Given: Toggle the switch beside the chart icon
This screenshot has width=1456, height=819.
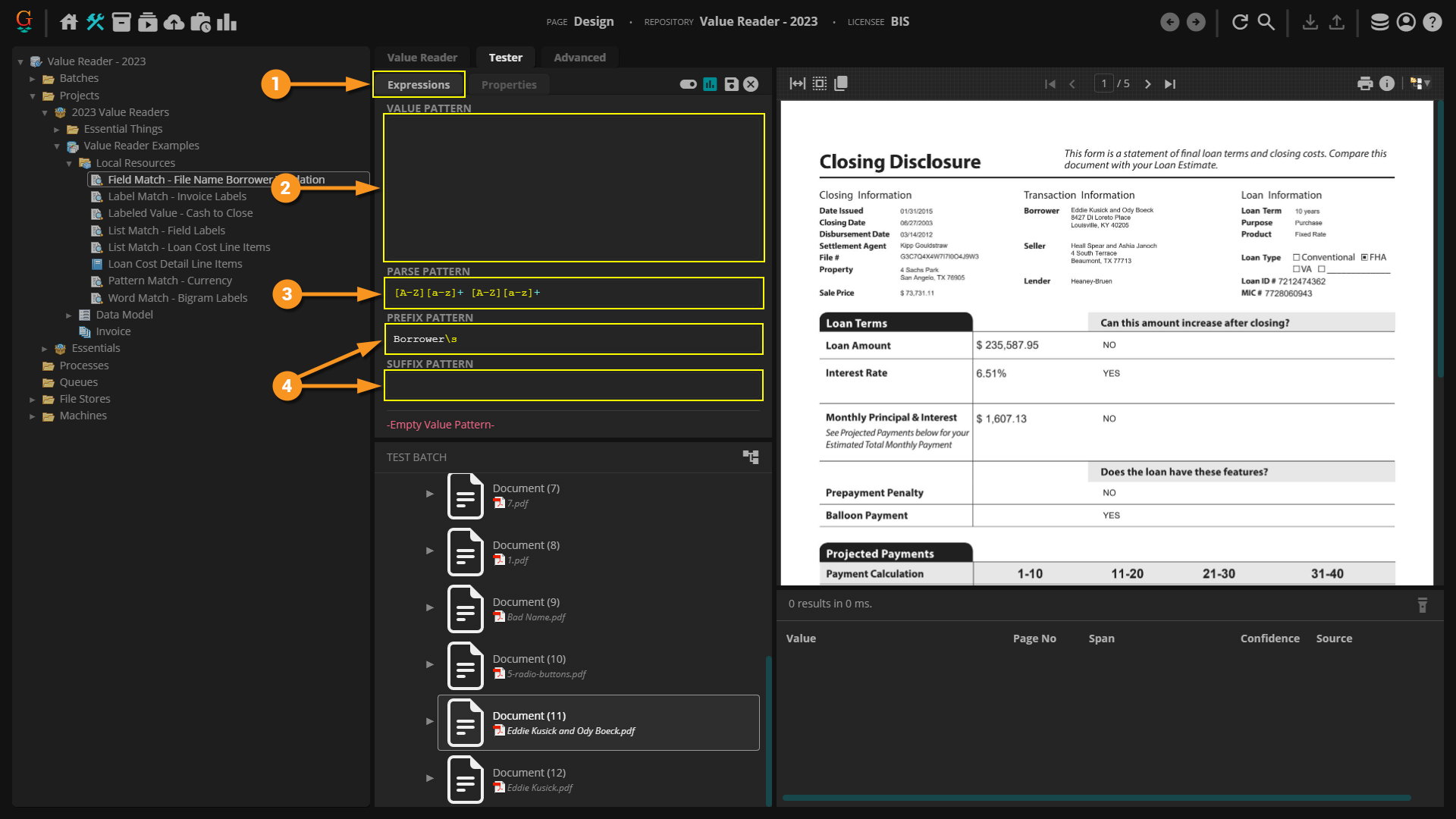Looking at the screenshot, I should [x=688, y=84].
